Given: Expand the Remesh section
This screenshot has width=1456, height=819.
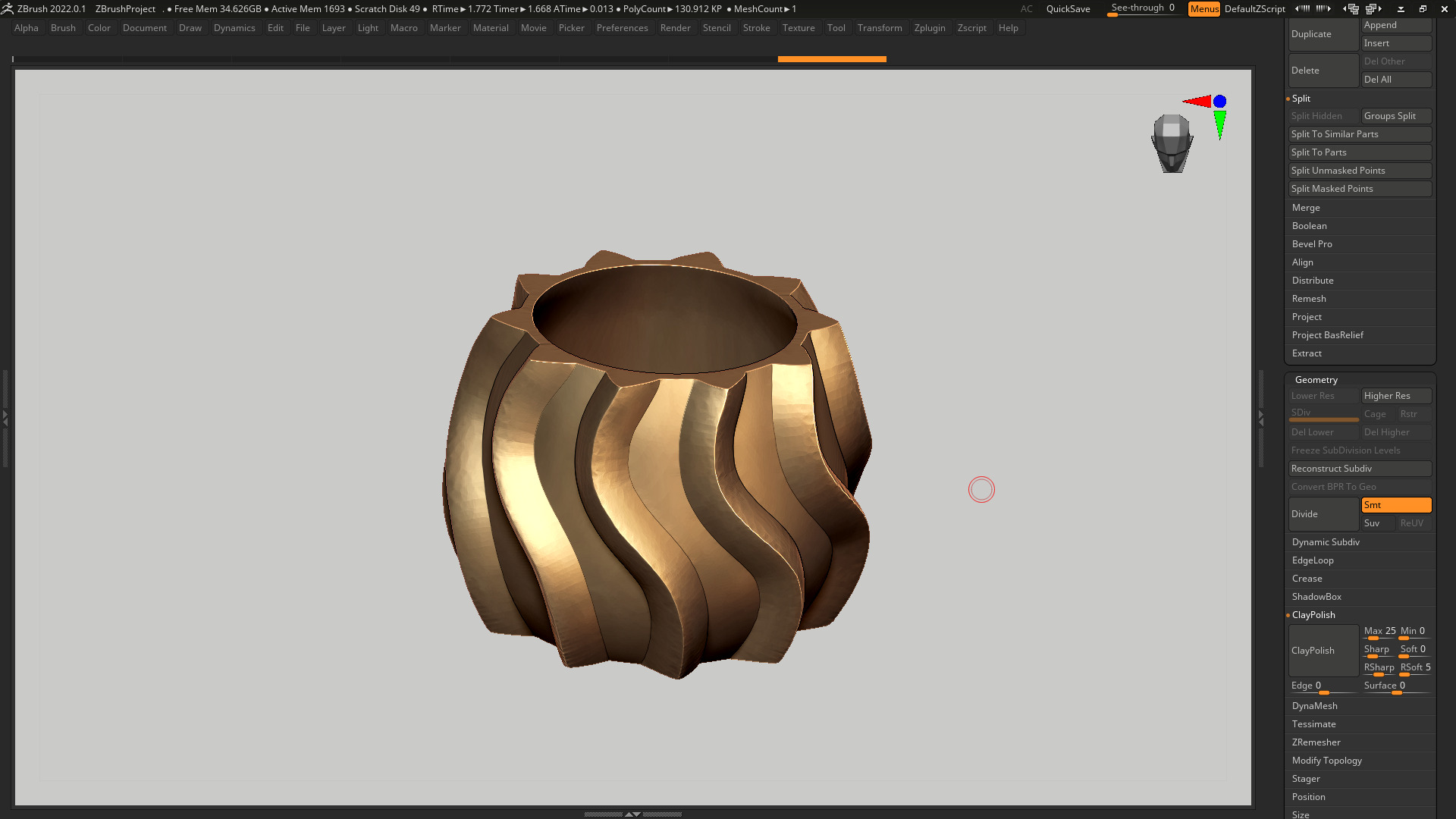Looking at the screenshot, I should tap(1309, 299).
